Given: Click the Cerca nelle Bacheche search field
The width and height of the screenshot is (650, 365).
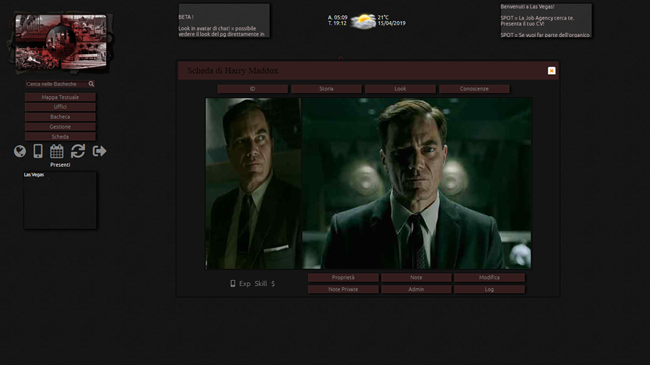Looking at the screenshot, I should click(57, 84).
